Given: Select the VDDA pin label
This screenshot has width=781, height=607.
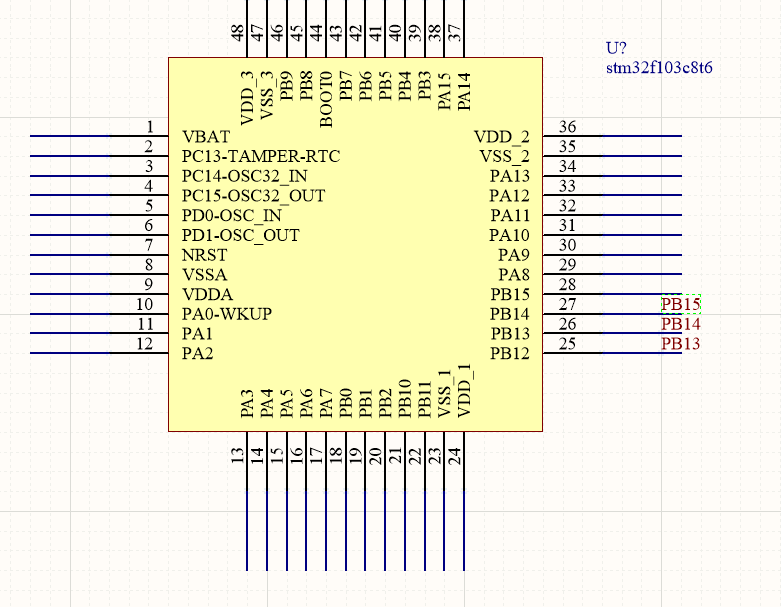Looking at the screenshot, I should tap(208, 294).
